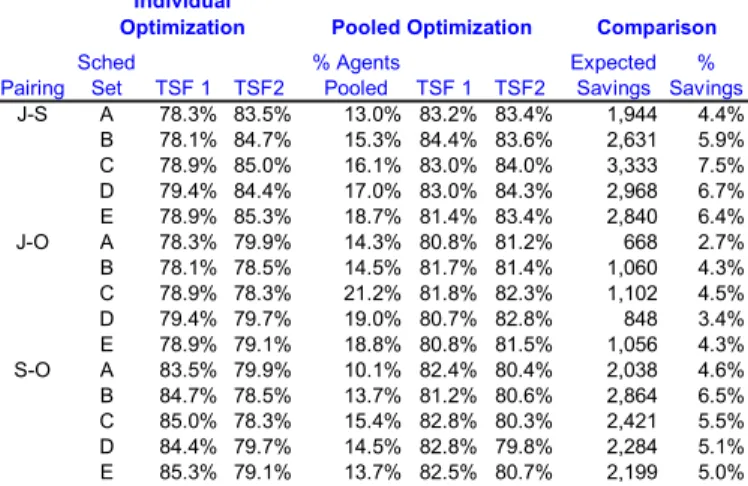Click the % Savings column header
The image size is (748, 486).
coord(706,75)
